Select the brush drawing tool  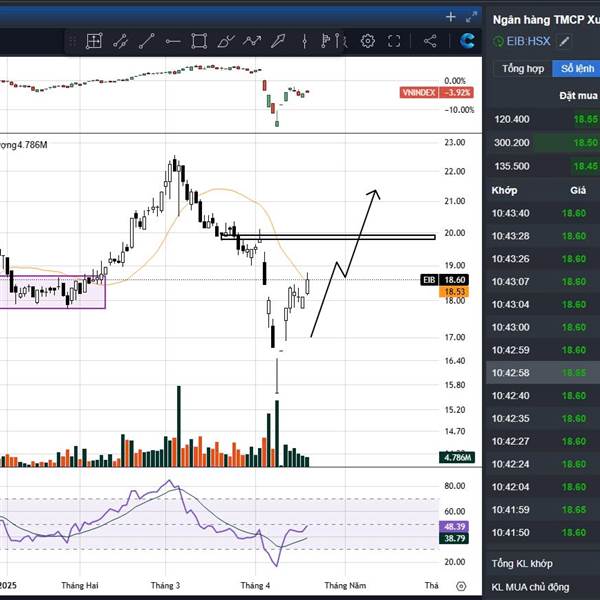tap(225, 41)
